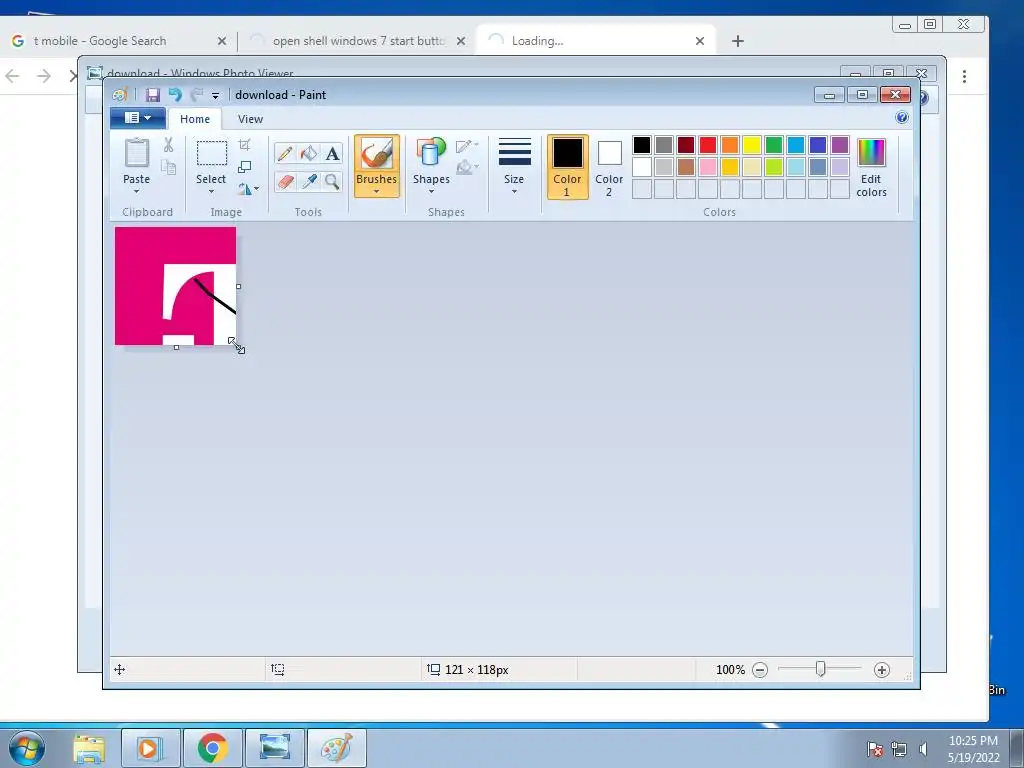Viewport: 1024px width, 768px height.
Task: Click the volume speaker tray icon
Action: [923, 749]
